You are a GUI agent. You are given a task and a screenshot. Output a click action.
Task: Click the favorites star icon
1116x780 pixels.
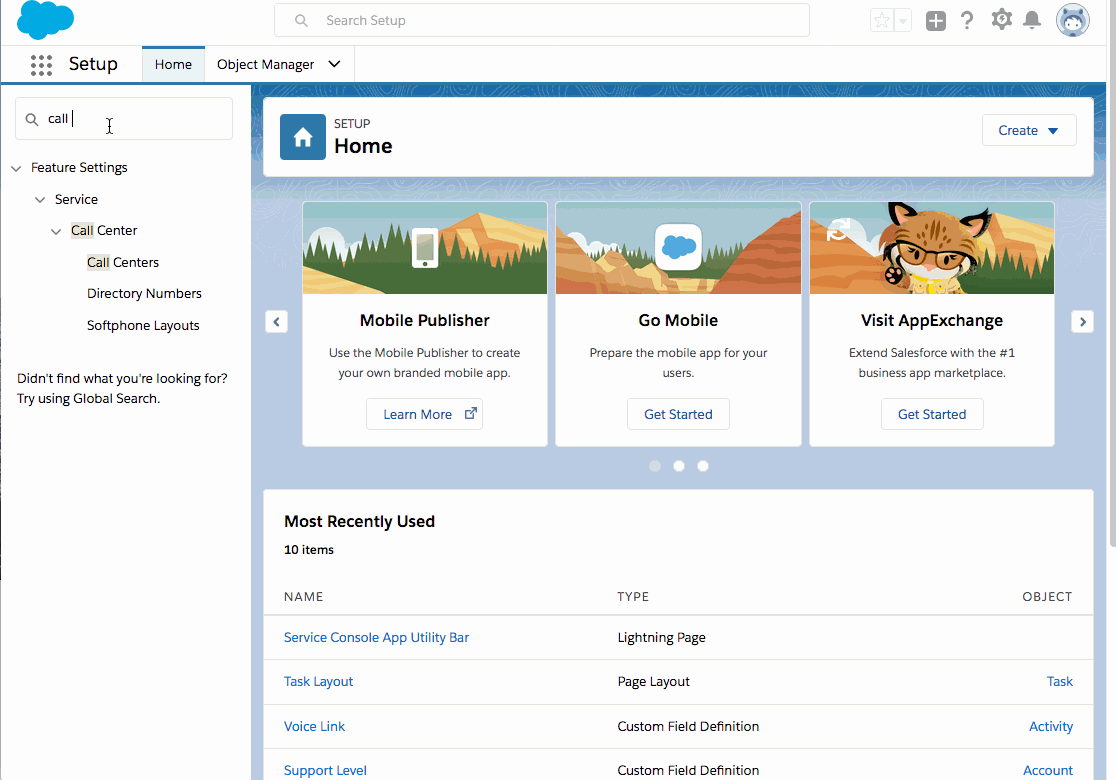(x=882, y=21)
